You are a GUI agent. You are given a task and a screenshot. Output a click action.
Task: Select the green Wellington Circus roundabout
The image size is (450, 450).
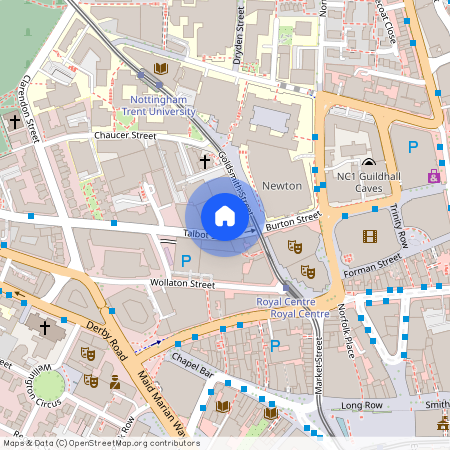(49, 386)
